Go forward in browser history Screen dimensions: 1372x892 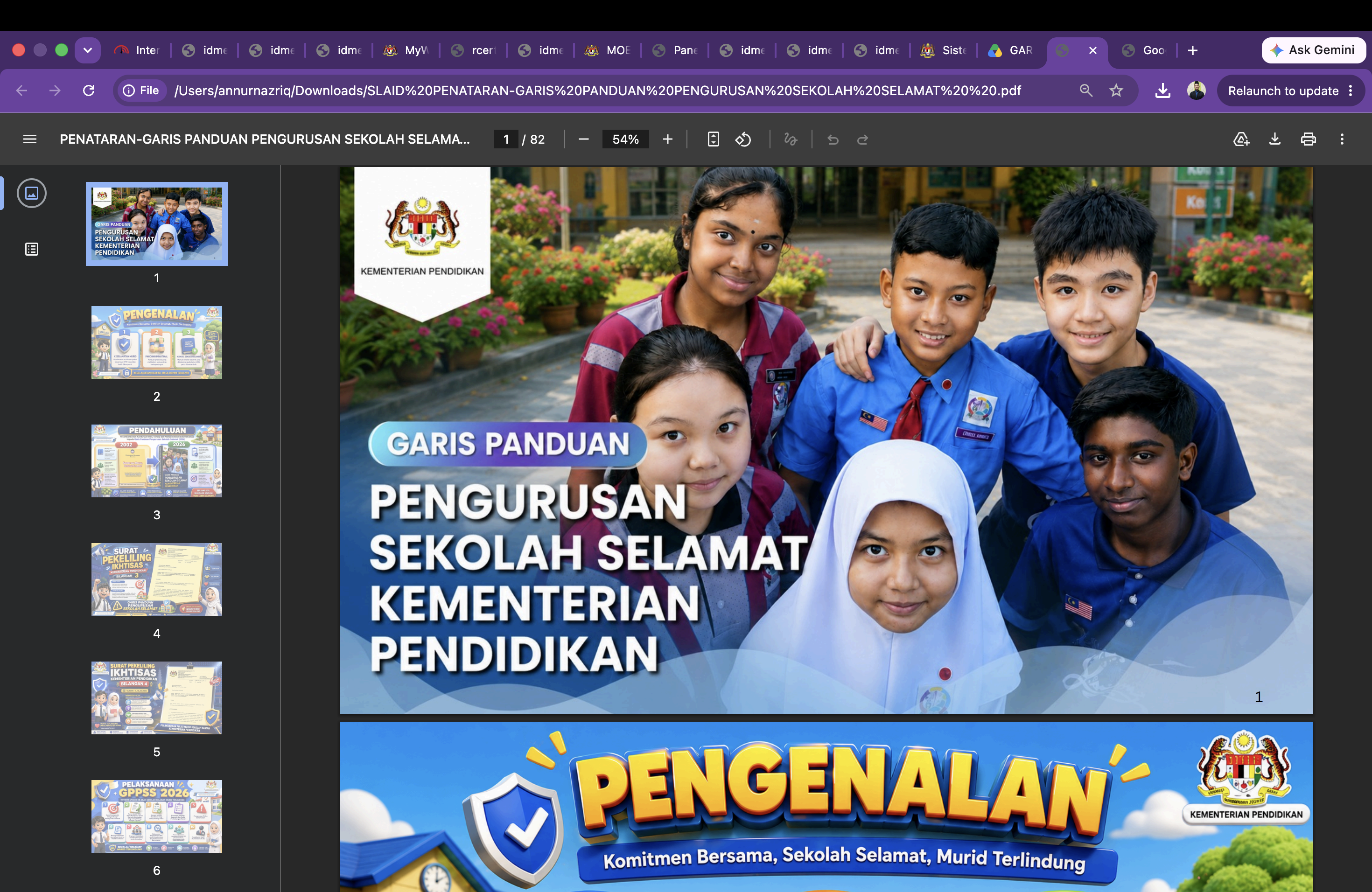[55, 91]
